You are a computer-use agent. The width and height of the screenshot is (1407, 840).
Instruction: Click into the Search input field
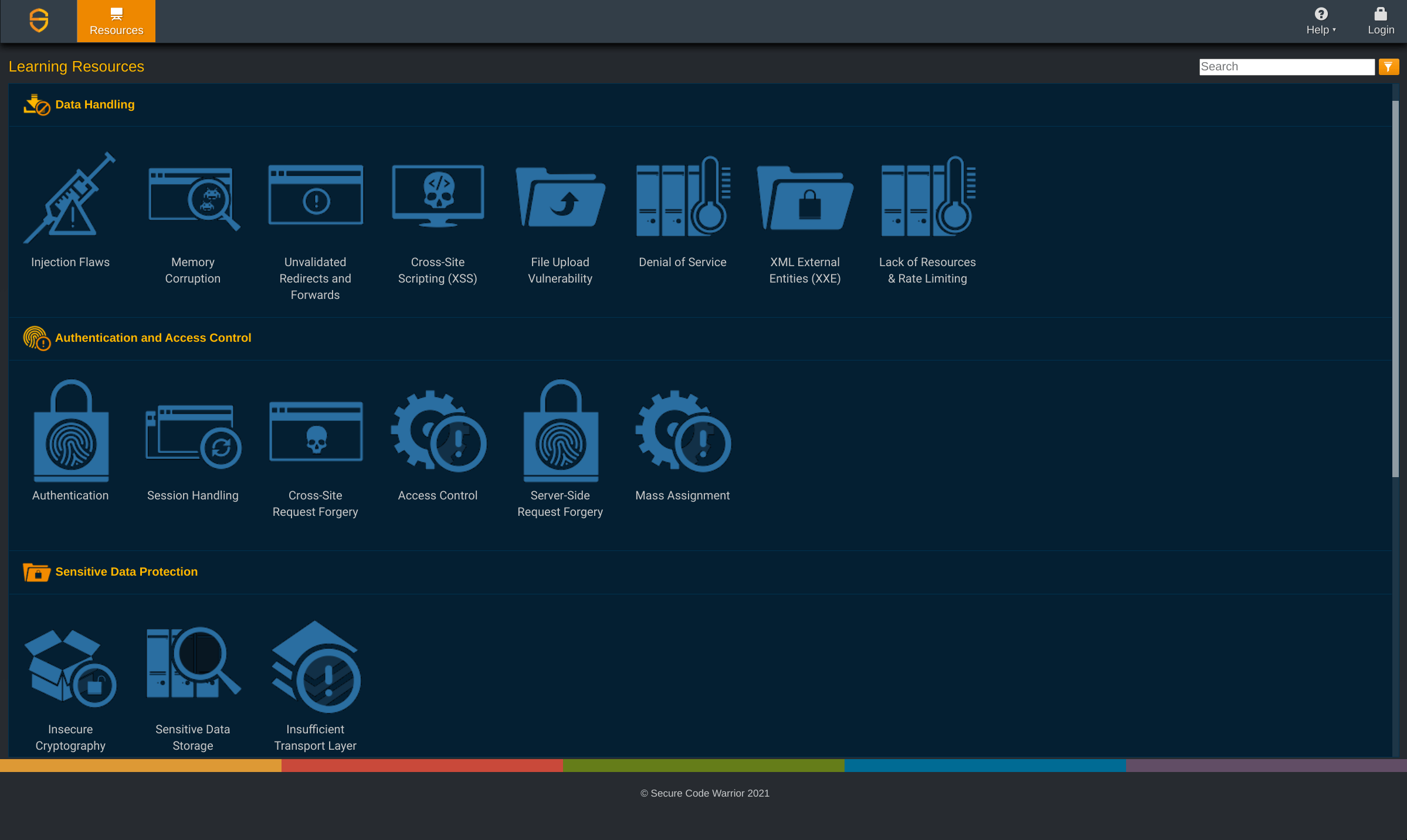coord(1286,67)
